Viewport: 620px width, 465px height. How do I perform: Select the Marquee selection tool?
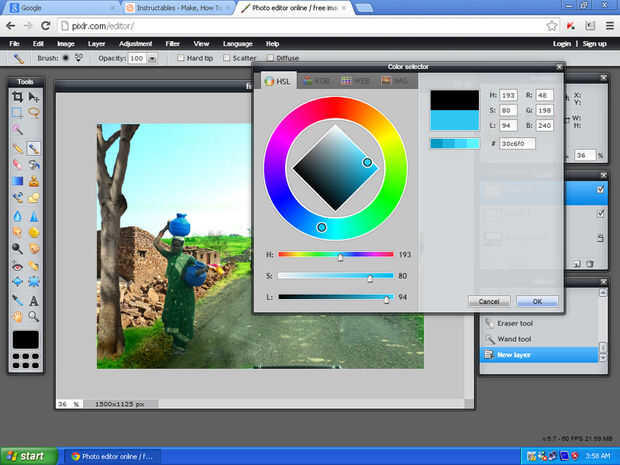coord(17,113)
